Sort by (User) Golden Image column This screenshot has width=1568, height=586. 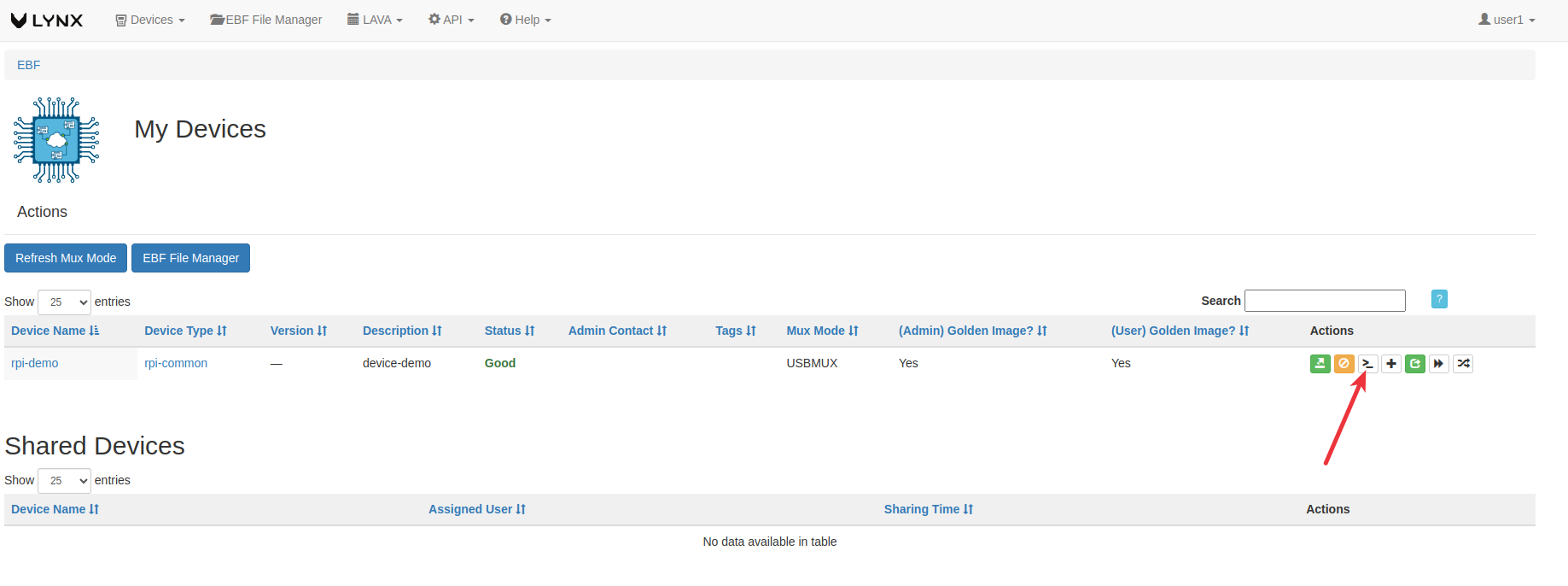coord(1180,331)
